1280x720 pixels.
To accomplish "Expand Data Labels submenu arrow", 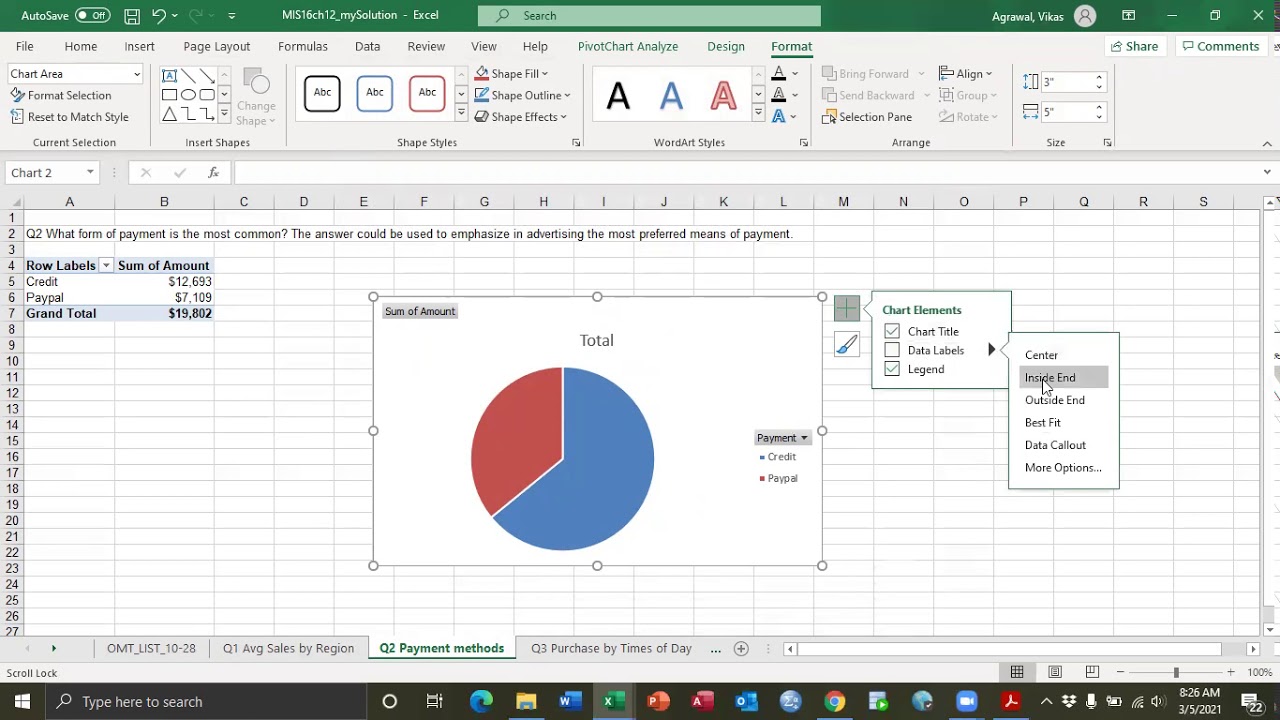I will [991, 350].
